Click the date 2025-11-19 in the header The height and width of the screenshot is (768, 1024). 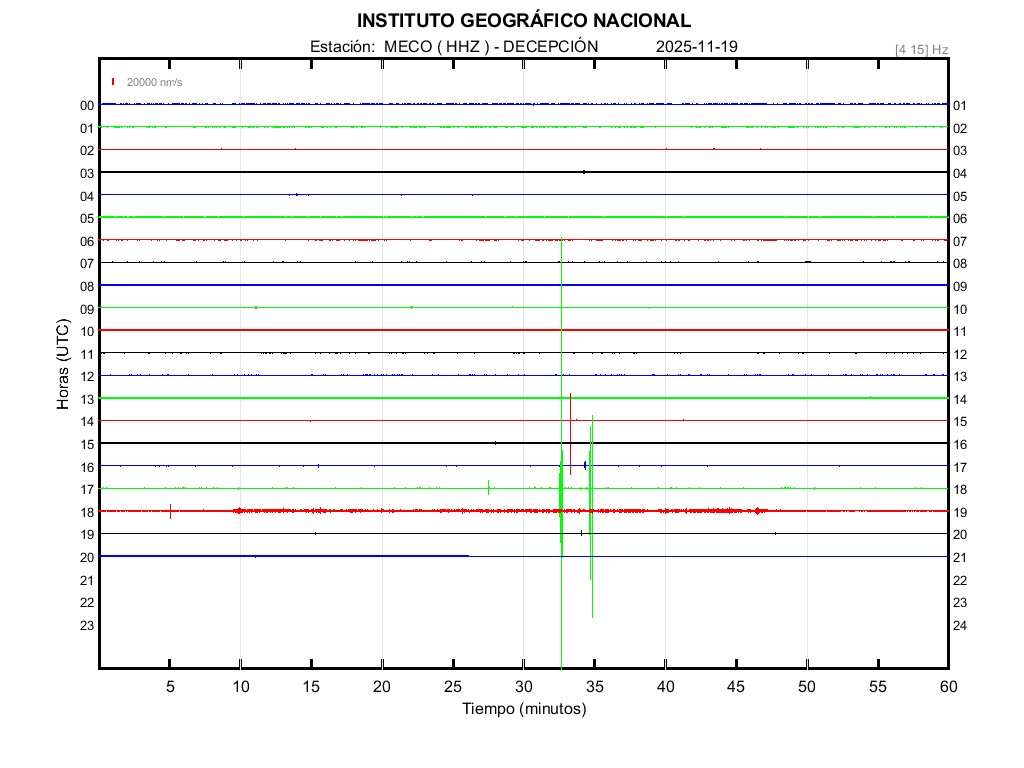697,47
